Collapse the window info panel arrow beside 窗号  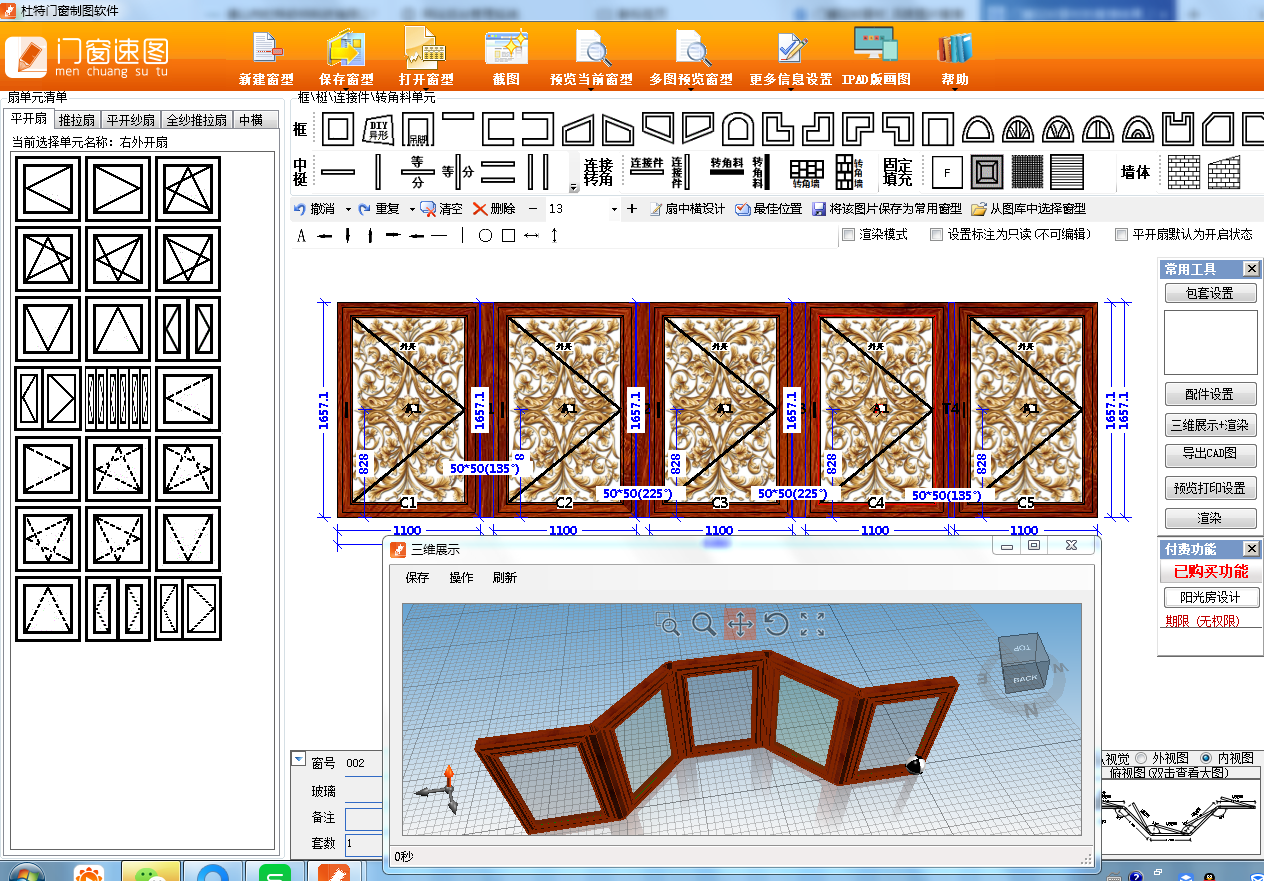click(297, 759)
